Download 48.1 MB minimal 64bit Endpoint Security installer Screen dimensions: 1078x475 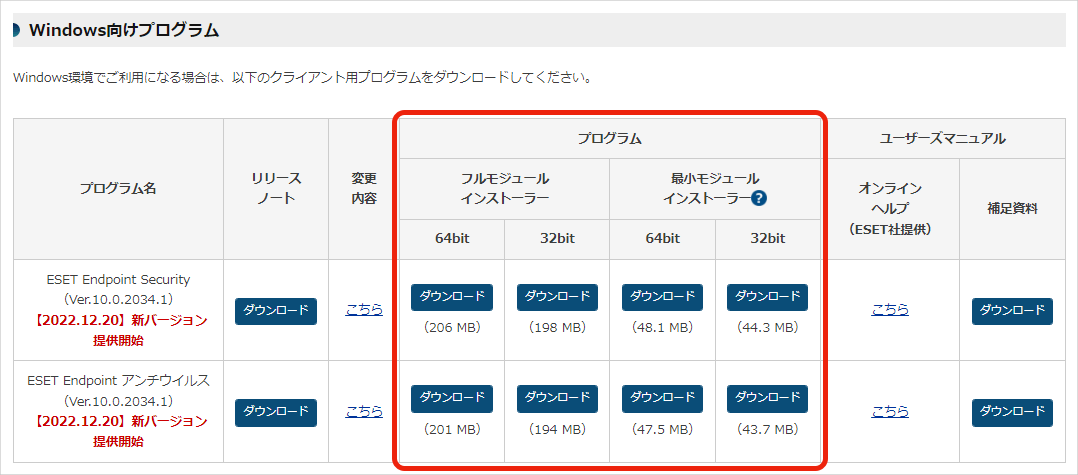(x=663, y=297)
